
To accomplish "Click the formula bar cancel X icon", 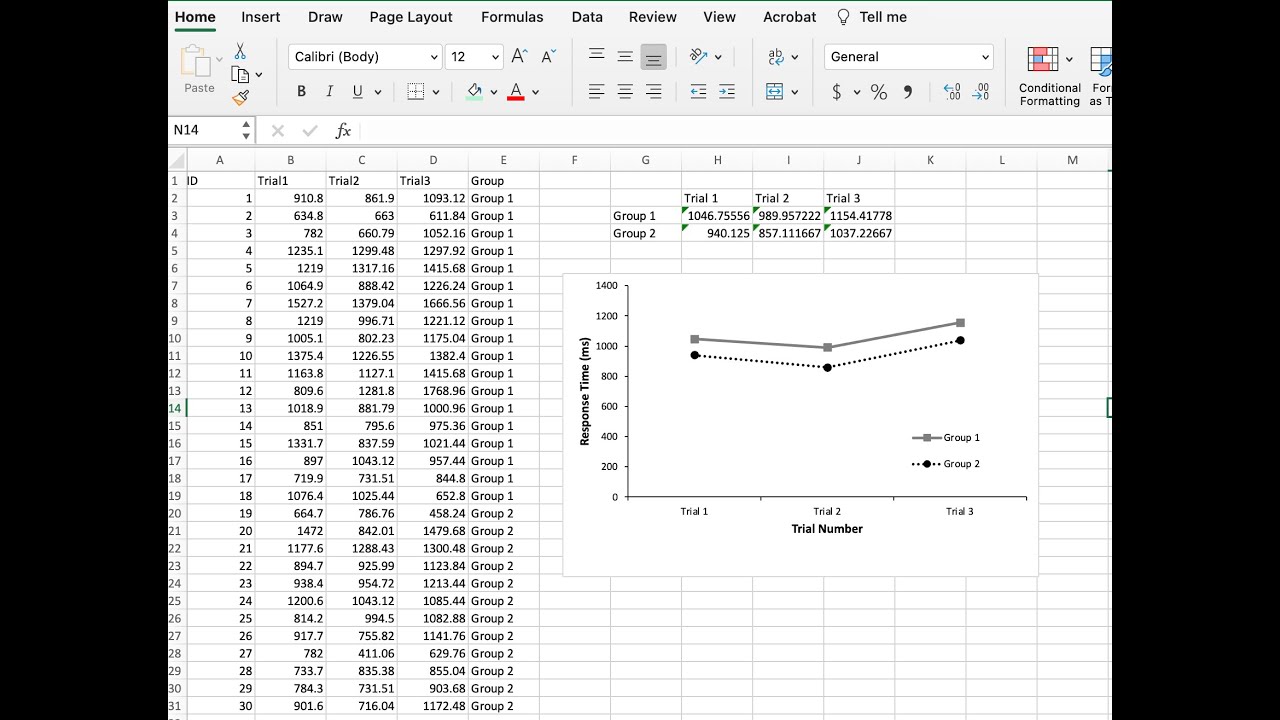I will (x=278, y=131).
